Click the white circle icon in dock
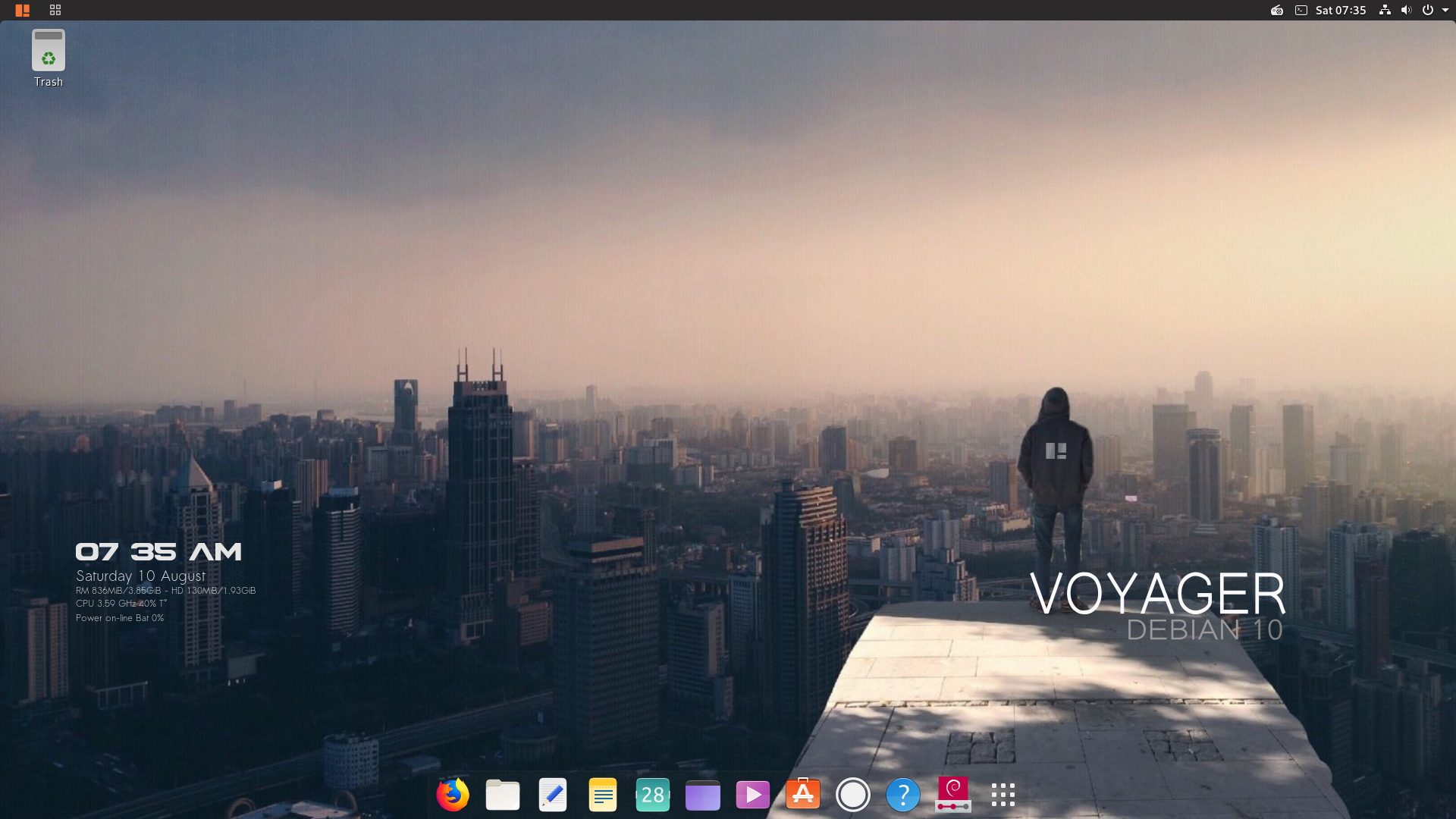Screen dimensions: 1456x819 [x=853, y=795]
